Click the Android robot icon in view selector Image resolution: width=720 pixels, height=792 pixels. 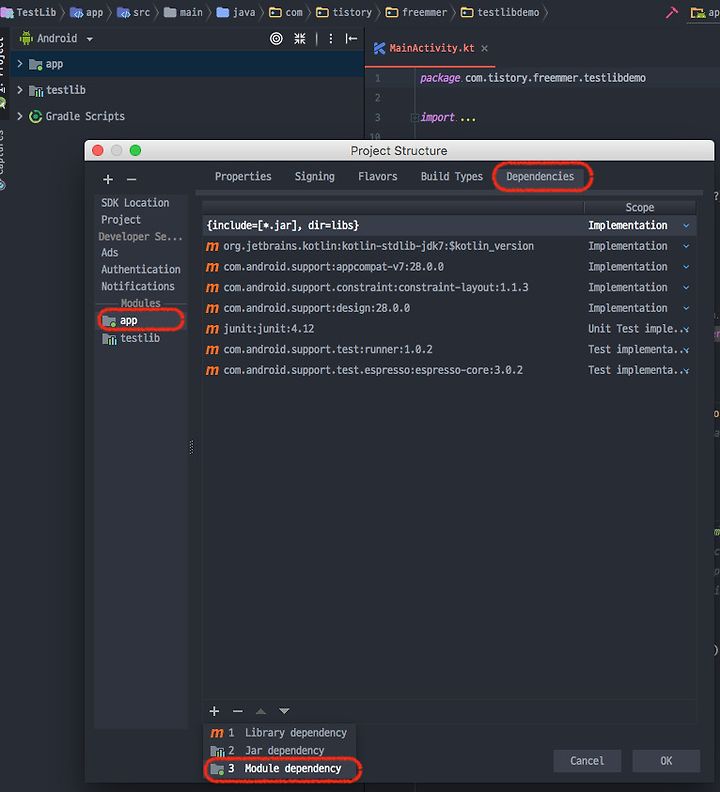tap(26, 38)
